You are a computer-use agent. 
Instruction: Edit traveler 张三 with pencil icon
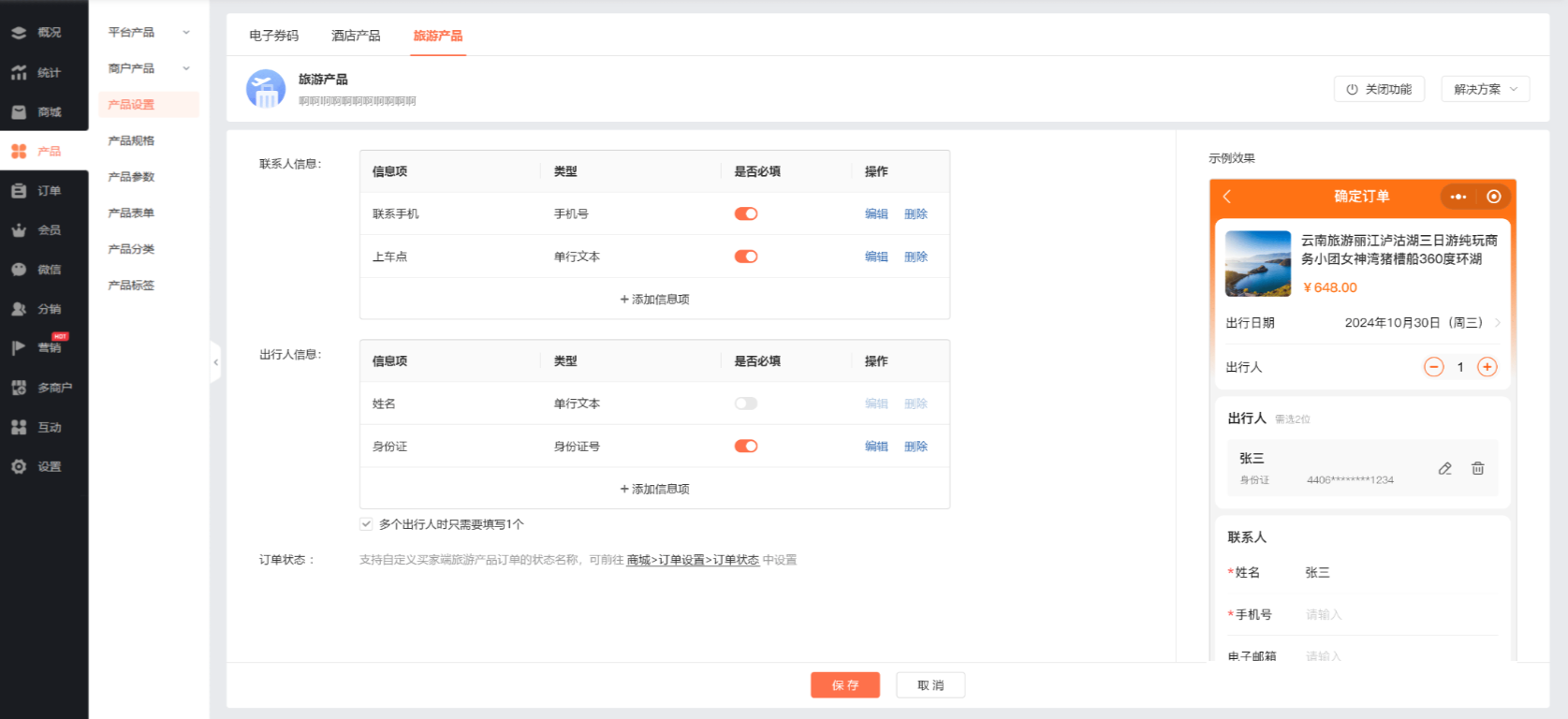point(1445,468)
